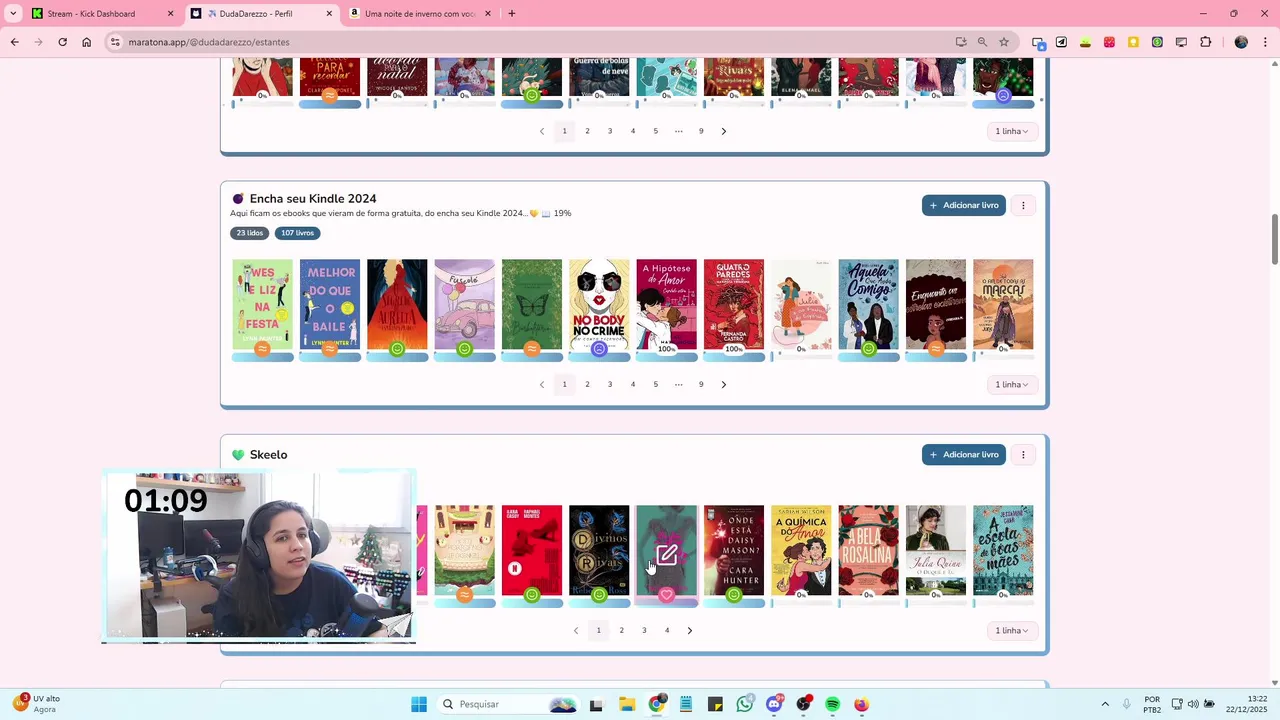Open the 'A Bela Rosalina' book cover
Viewport: 1280px width, 720px height.
[x=868, y=550]
